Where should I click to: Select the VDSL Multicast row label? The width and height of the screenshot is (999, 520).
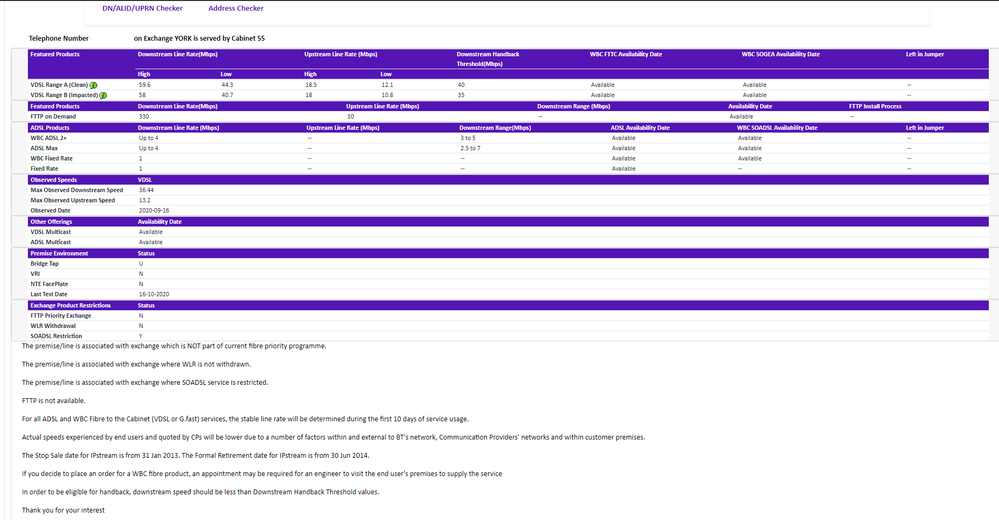pos(51,232)
